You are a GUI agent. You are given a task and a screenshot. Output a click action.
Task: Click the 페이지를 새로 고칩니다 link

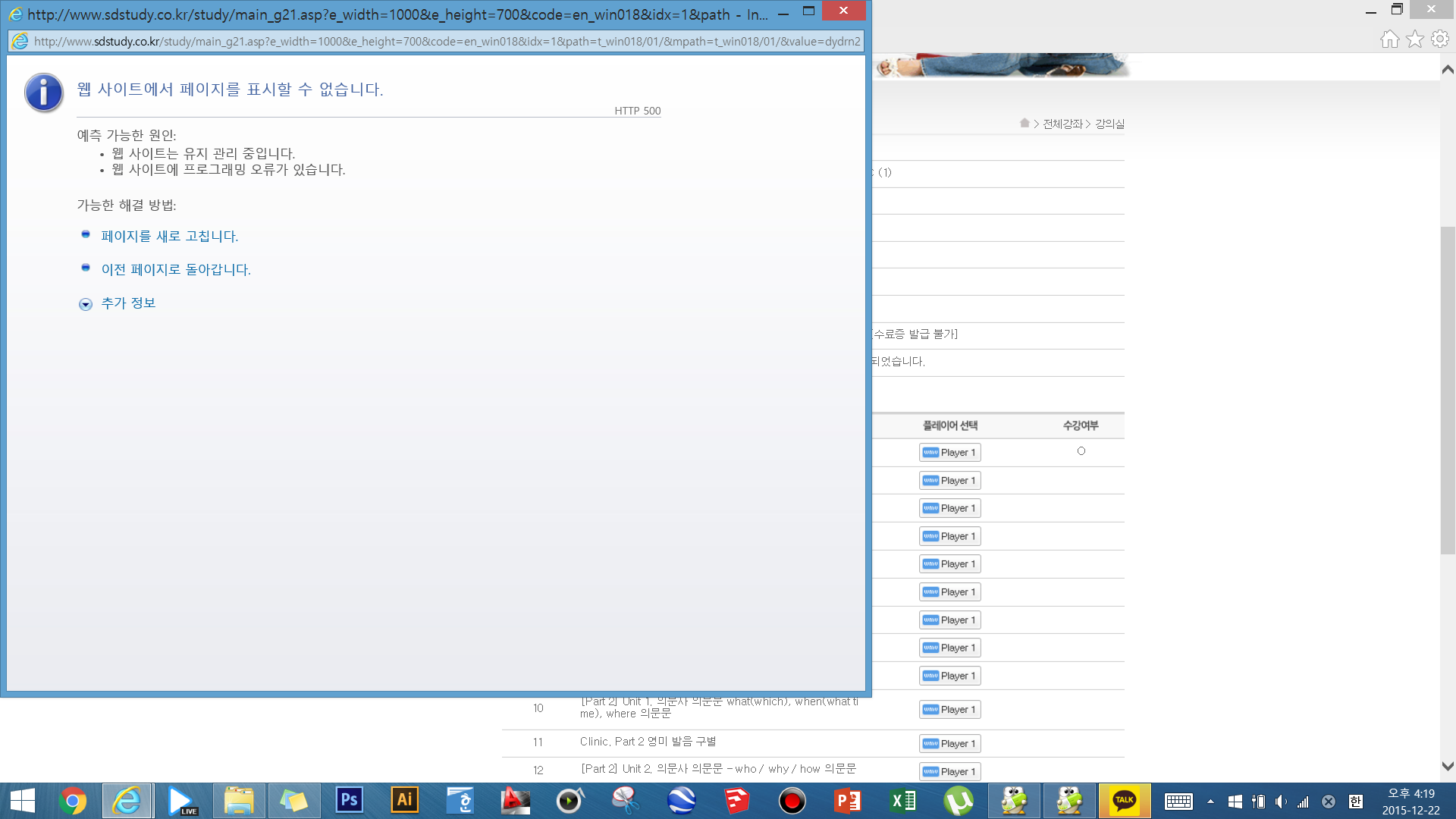169,237
